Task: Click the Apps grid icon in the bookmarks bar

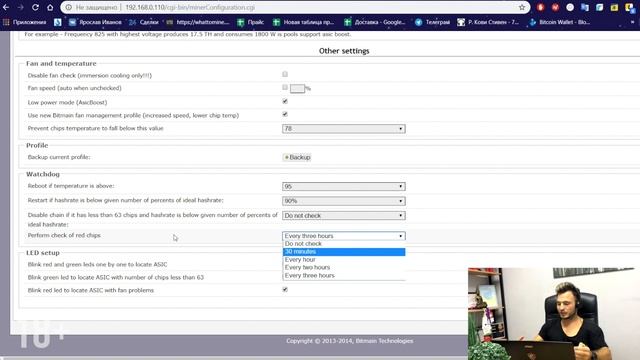Action: tap(6, 22)
